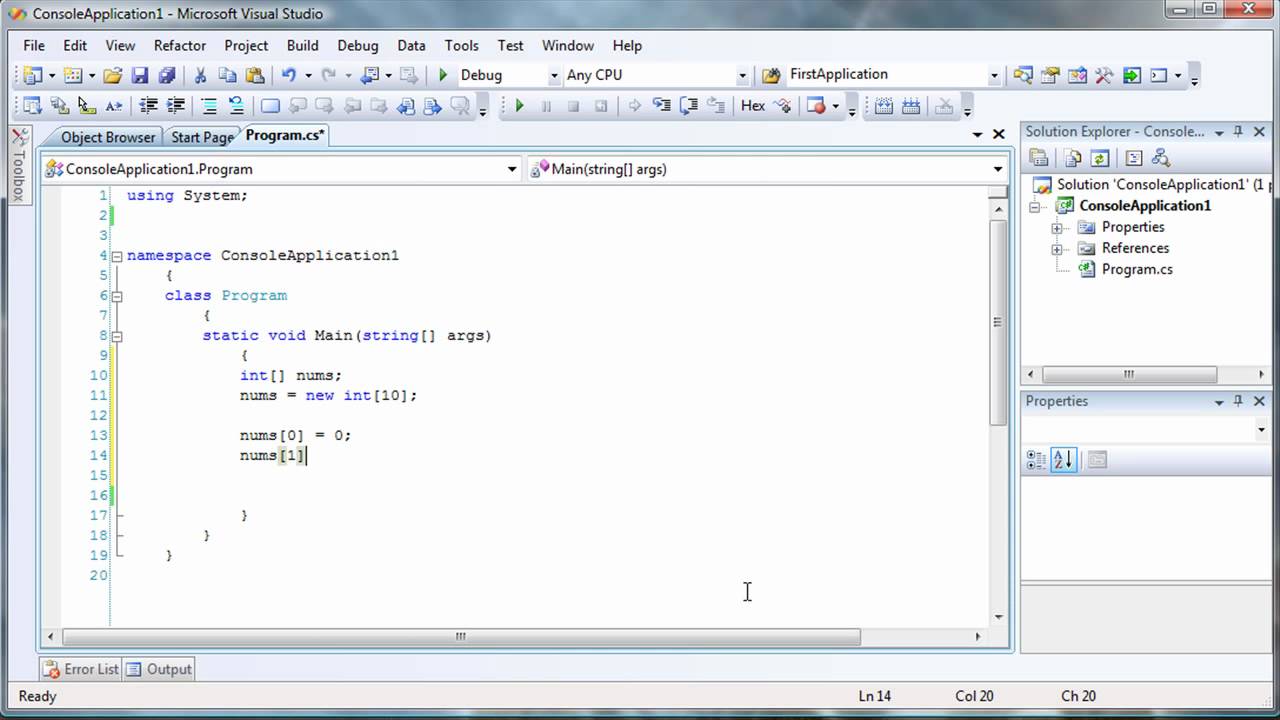Collapse the static void Main code region
This screenshot has width=1280, height=720.
point(117,336)
